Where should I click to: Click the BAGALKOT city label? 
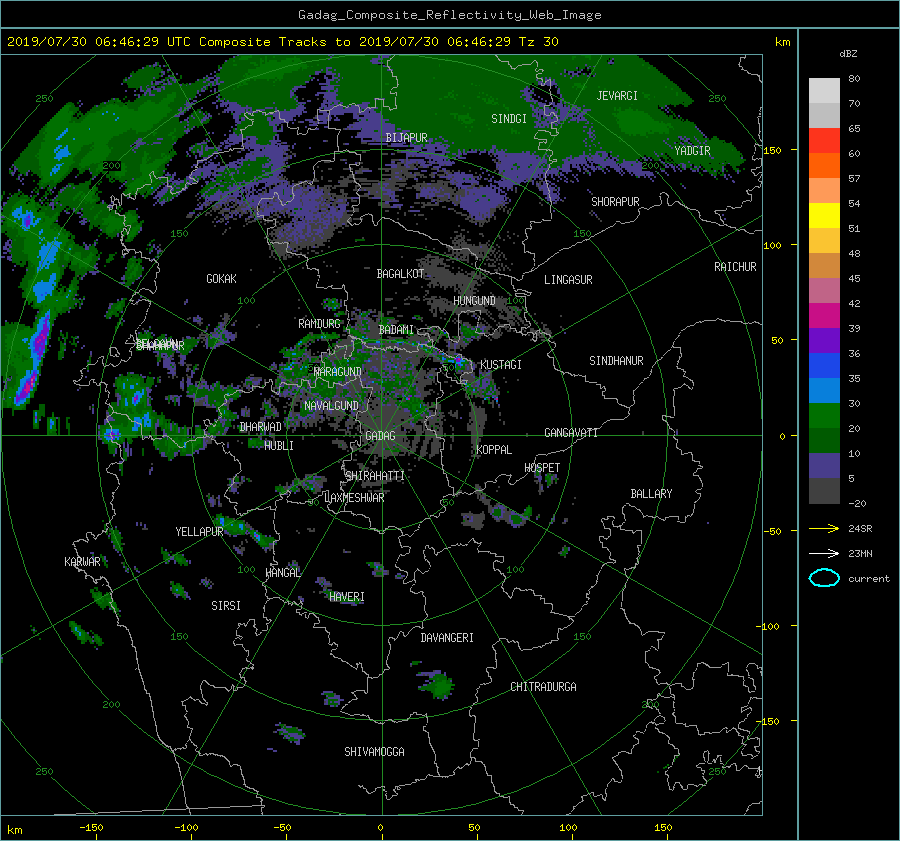click(x=400, y=274)
